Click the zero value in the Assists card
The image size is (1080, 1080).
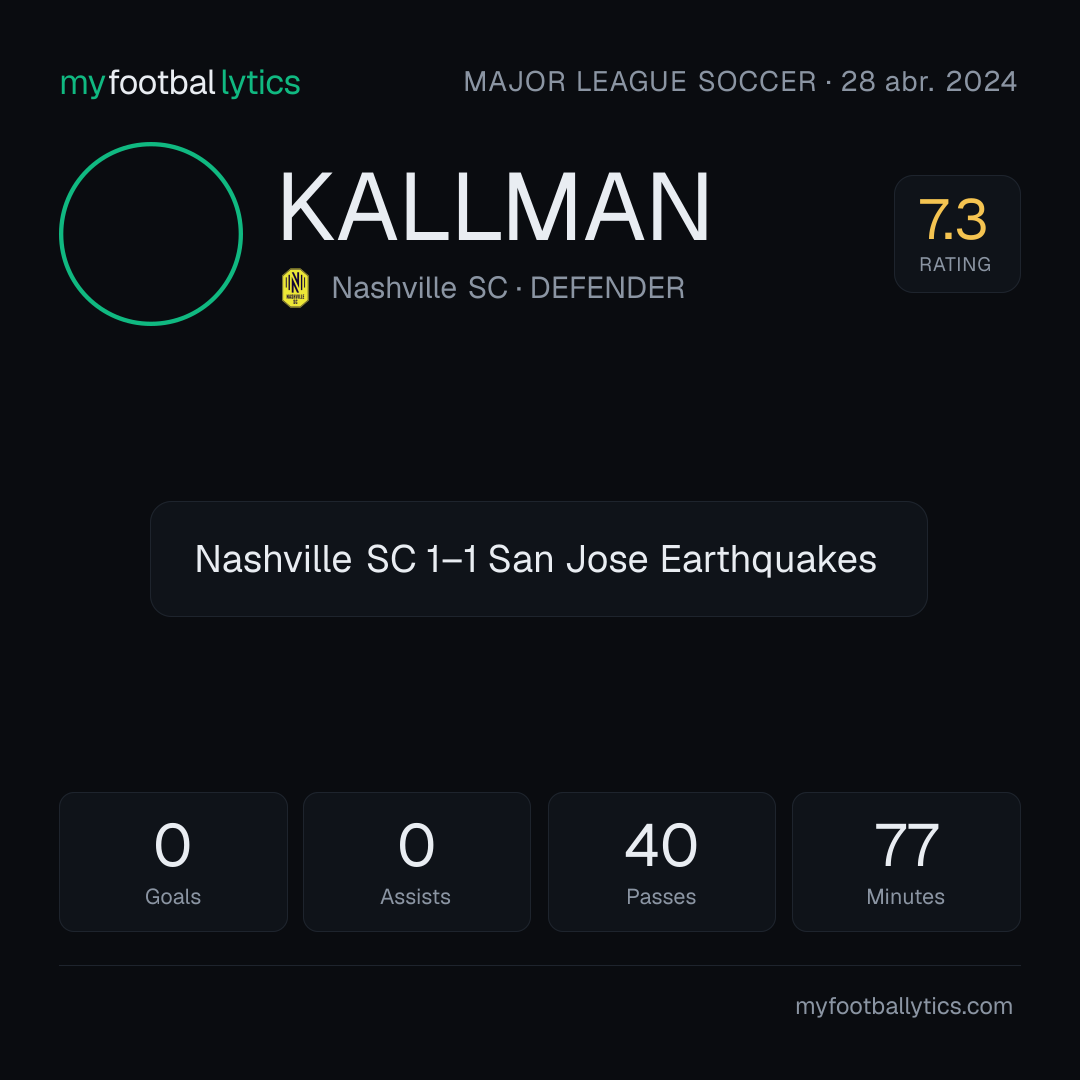tap(416, 845)
